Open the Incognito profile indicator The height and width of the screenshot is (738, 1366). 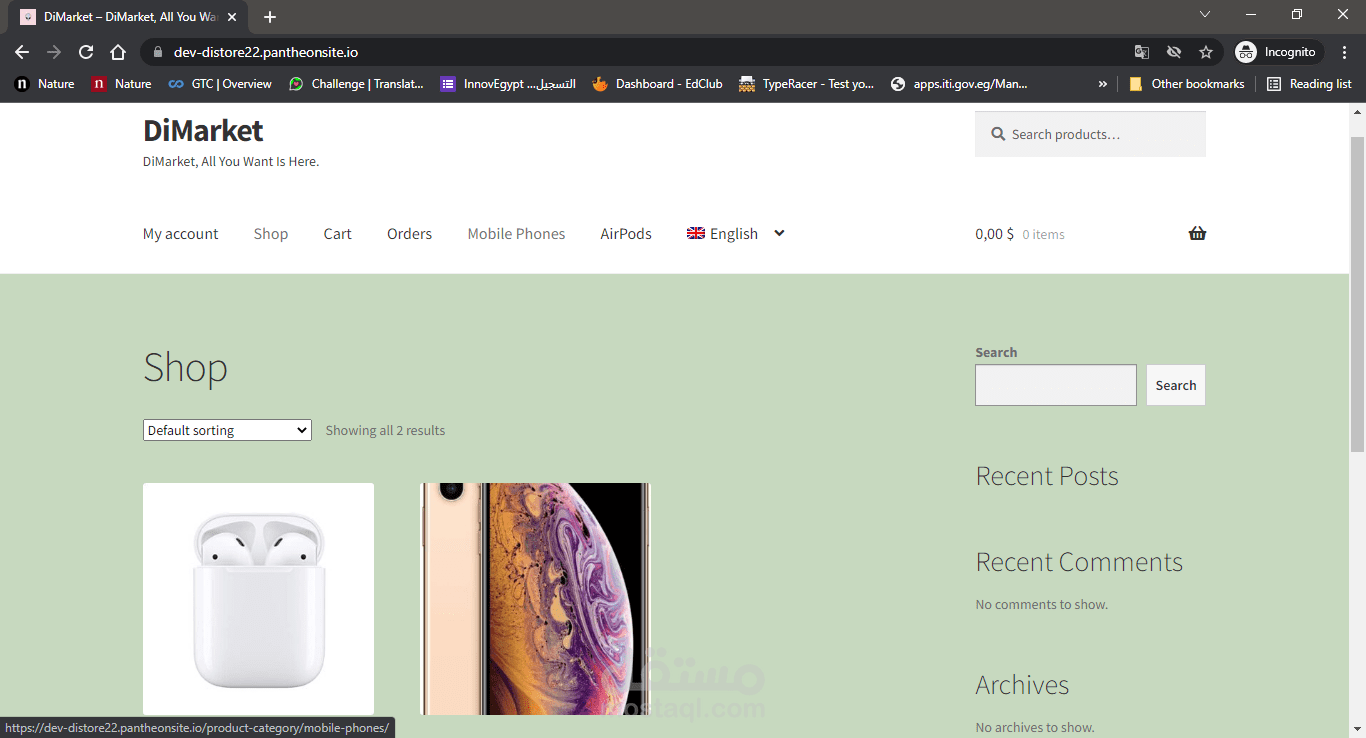click(x=1279, y=52)
